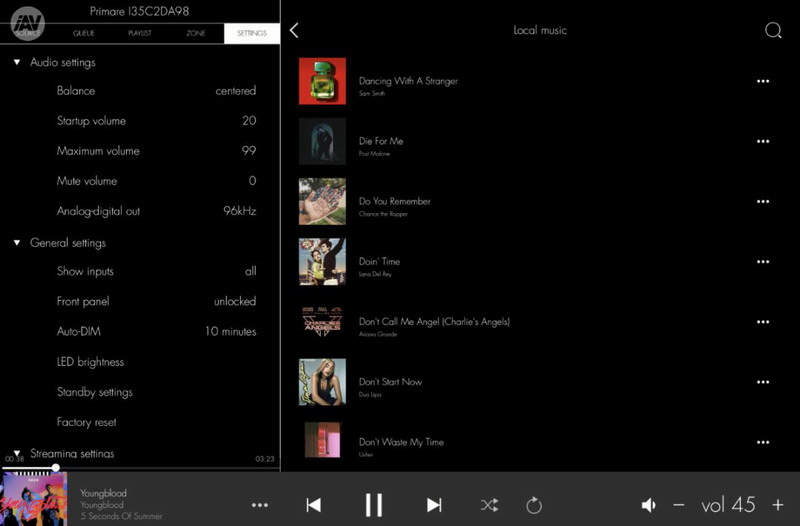
Task: Open Standby settings
Action: [94, 392]
